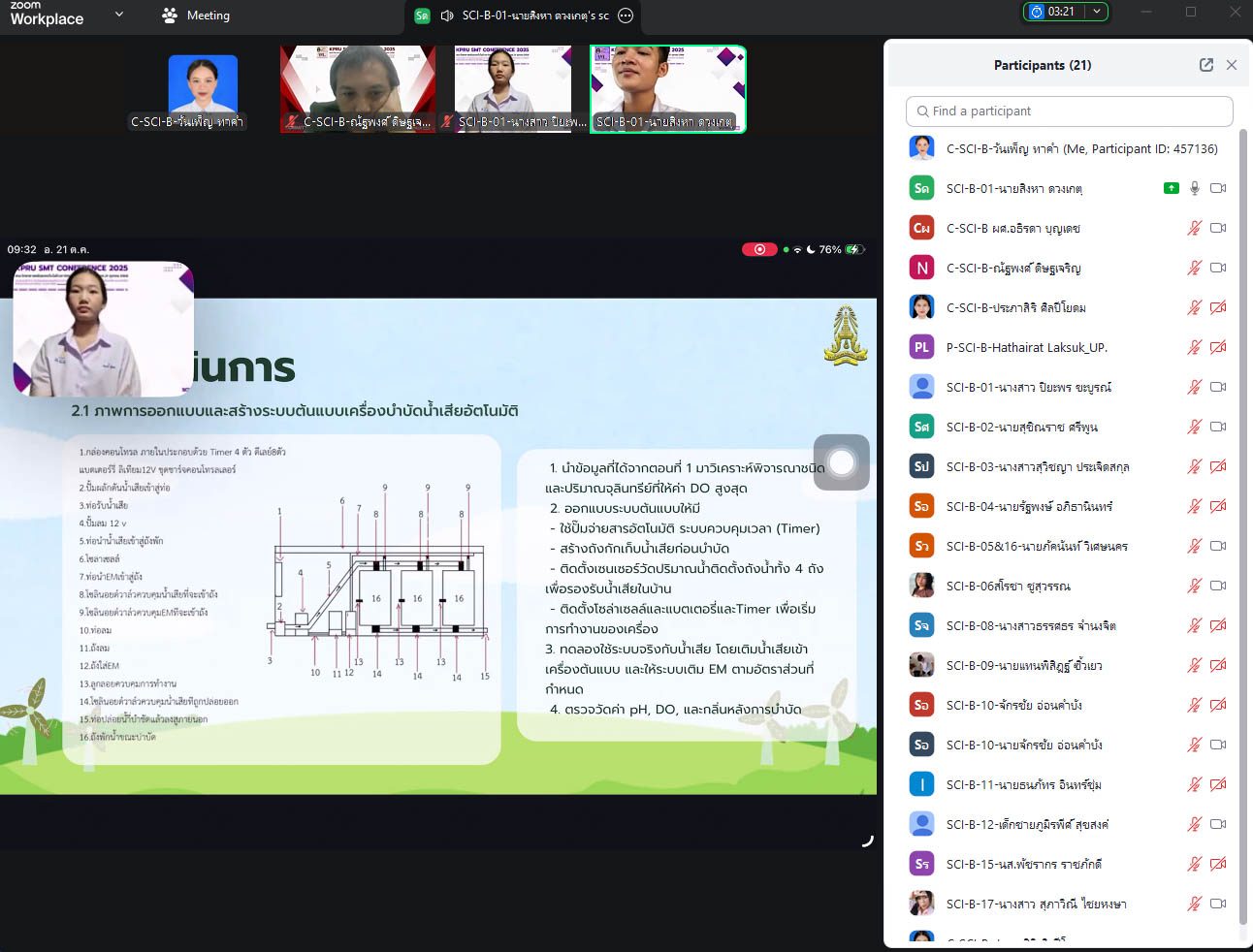
Task: Toggle the video-off icon for C-SCI-B-ประภาสิริ สิลป์โยดม
Action: click(1218, 307)
